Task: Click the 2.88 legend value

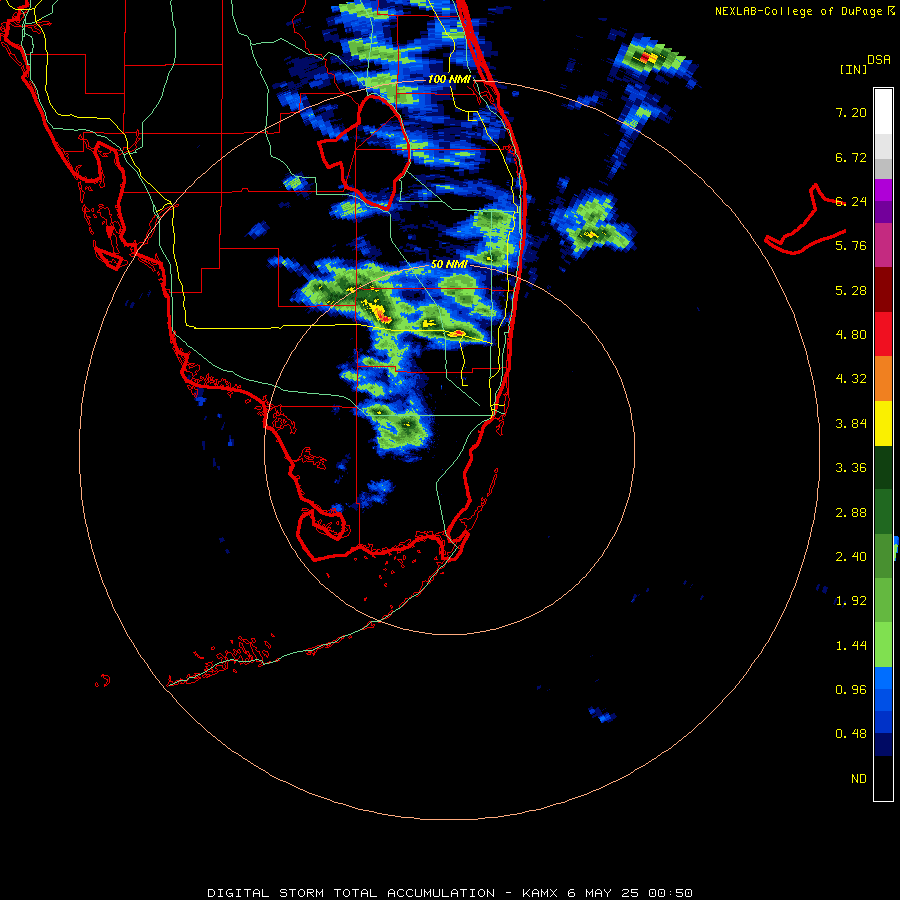Action: [851, 513]
